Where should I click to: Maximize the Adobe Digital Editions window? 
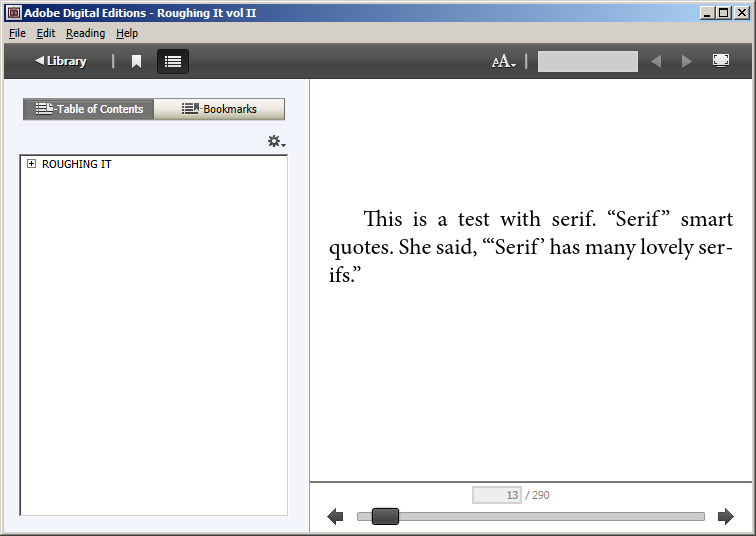[x=724, y=13]
